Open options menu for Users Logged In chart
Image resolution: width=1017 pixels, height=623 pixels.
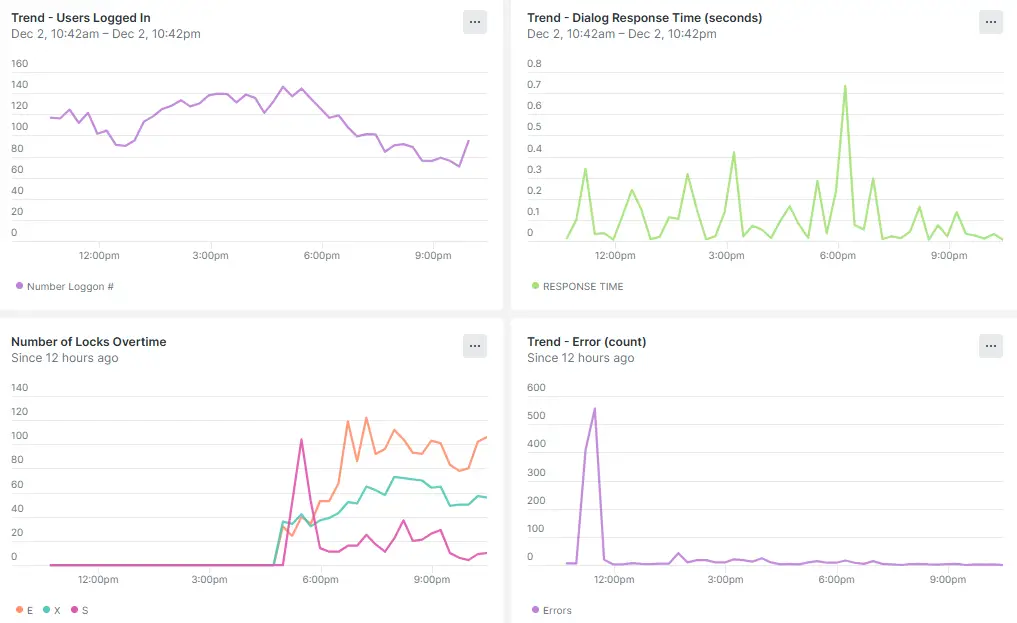pyautogui.click(x=475, y=22)
